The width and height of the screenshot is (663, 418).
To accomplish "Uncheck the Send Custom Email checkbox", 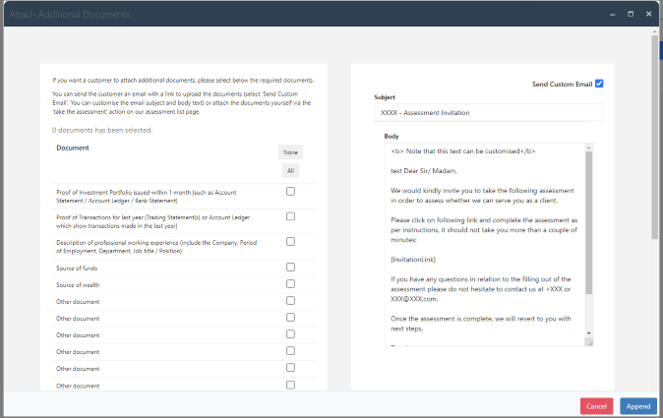I will coord(599,84).
